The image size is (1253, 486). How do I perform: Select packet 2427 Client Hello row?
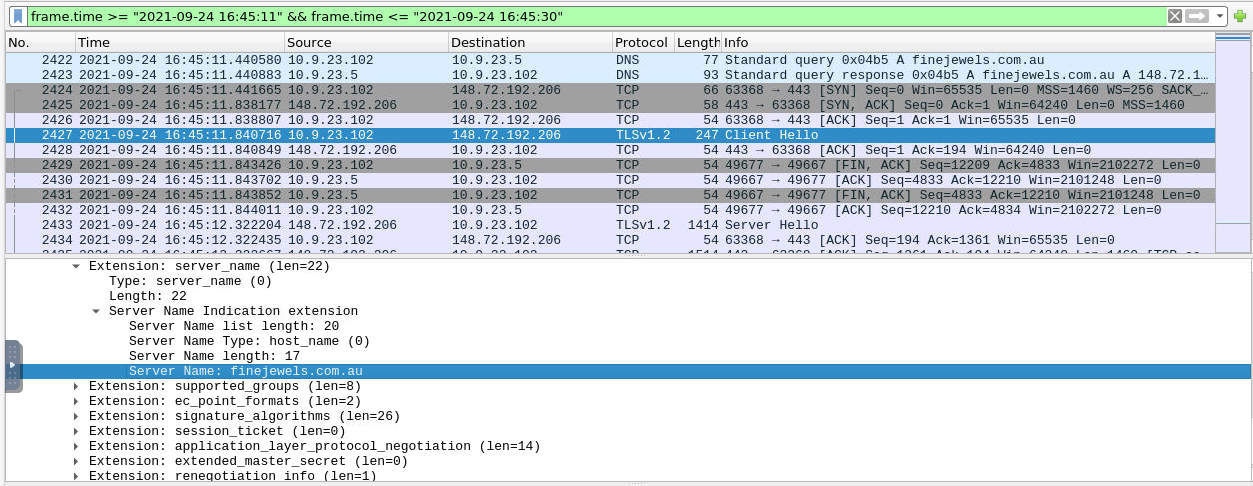coord(609,135)
